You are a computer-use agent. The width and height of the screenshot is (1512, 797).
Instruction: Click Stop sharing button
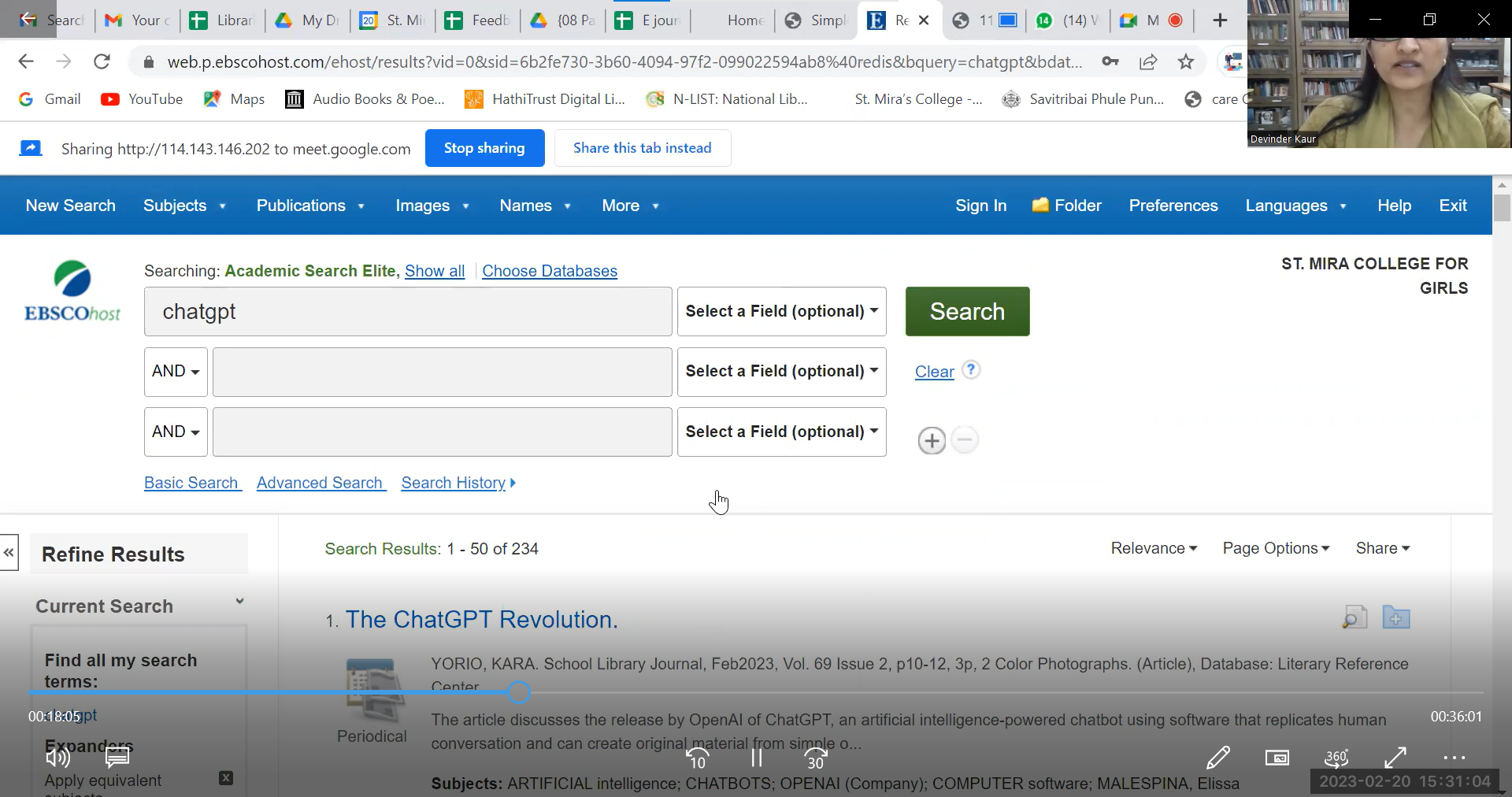click(484, 148)
